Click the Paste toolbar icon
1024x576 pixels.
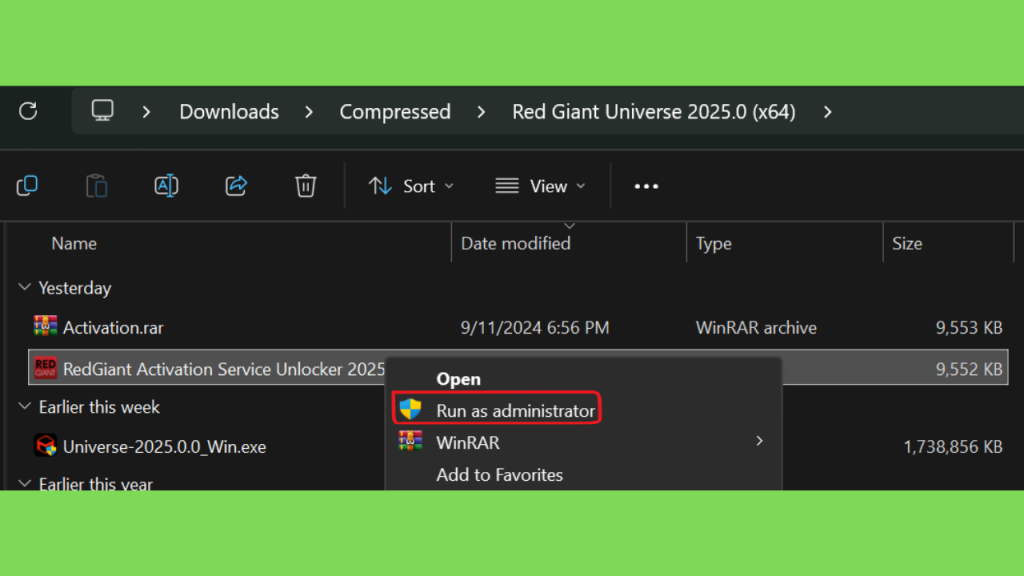click(97, 186)
